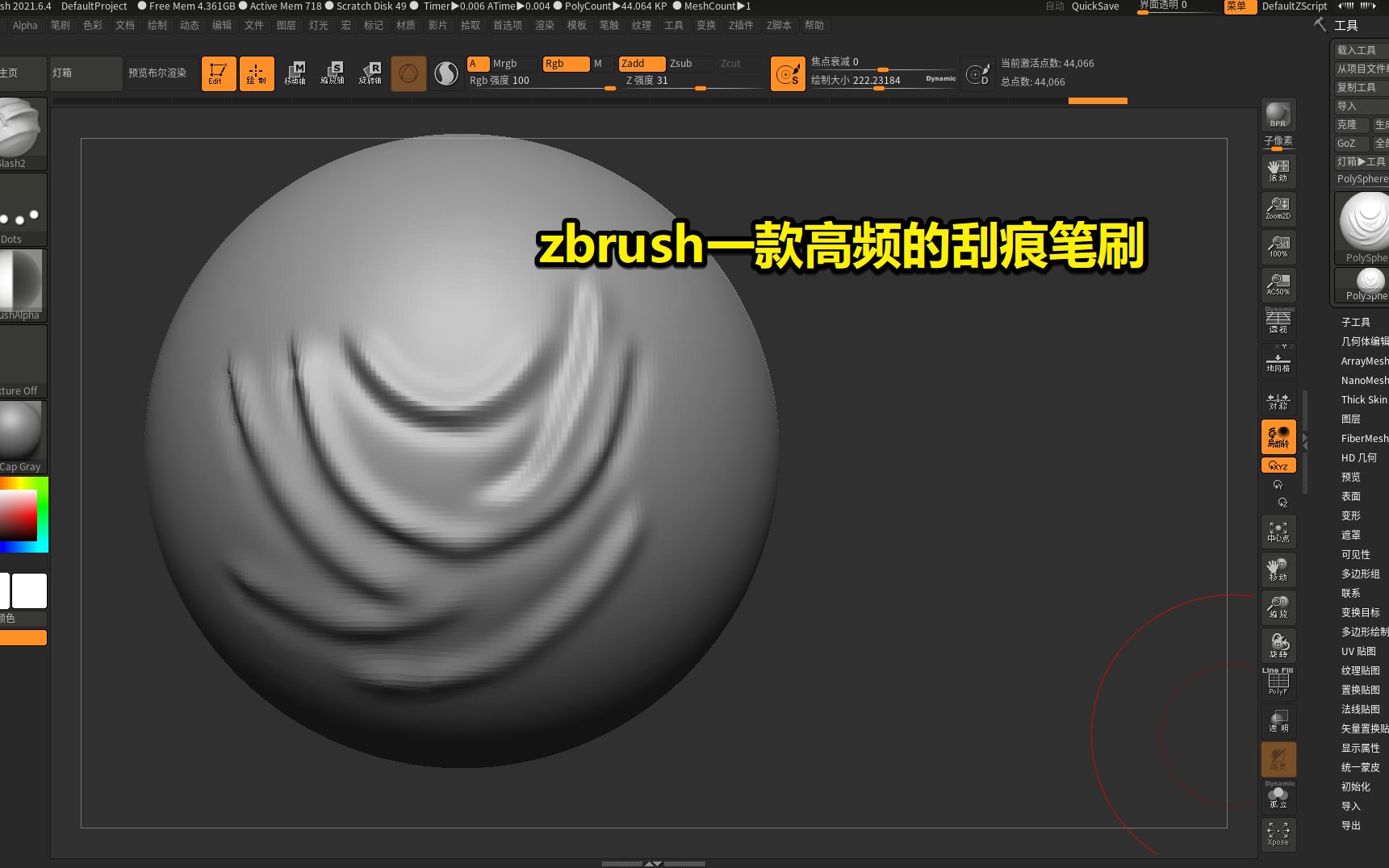Click the AC50% antialiased view icon
Viewport: 1389px width, 868px height.
tap(1278, 284)
